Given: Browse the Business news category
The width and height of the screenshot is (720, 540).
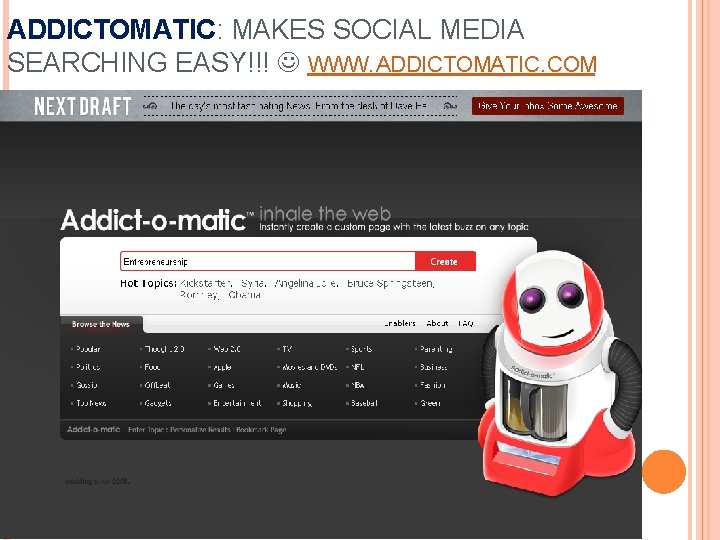Looking at the screenshot, I should pyautogui.click(x=433, y=367).
